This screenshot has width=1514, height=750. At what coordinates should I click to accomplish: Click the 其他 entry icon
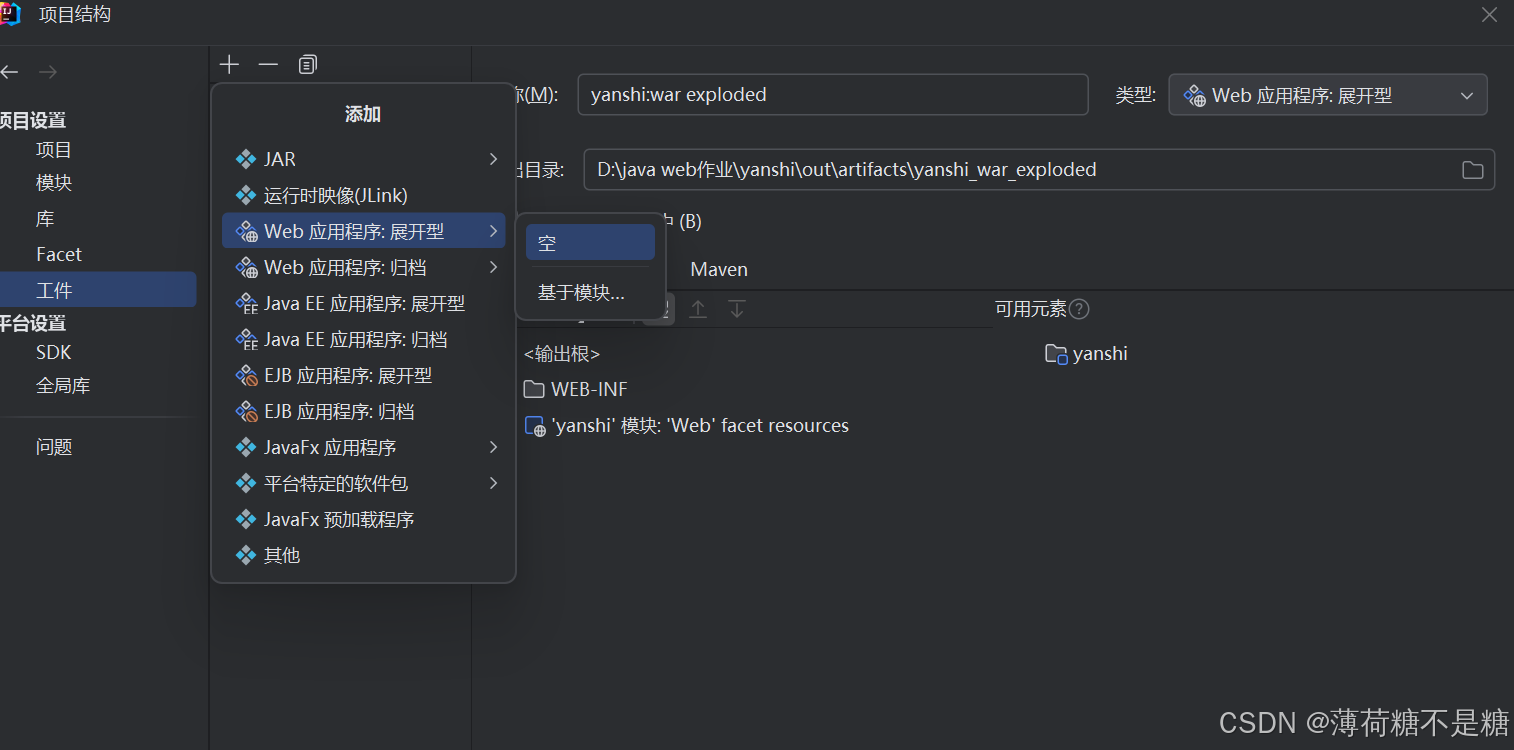[246, 555]
